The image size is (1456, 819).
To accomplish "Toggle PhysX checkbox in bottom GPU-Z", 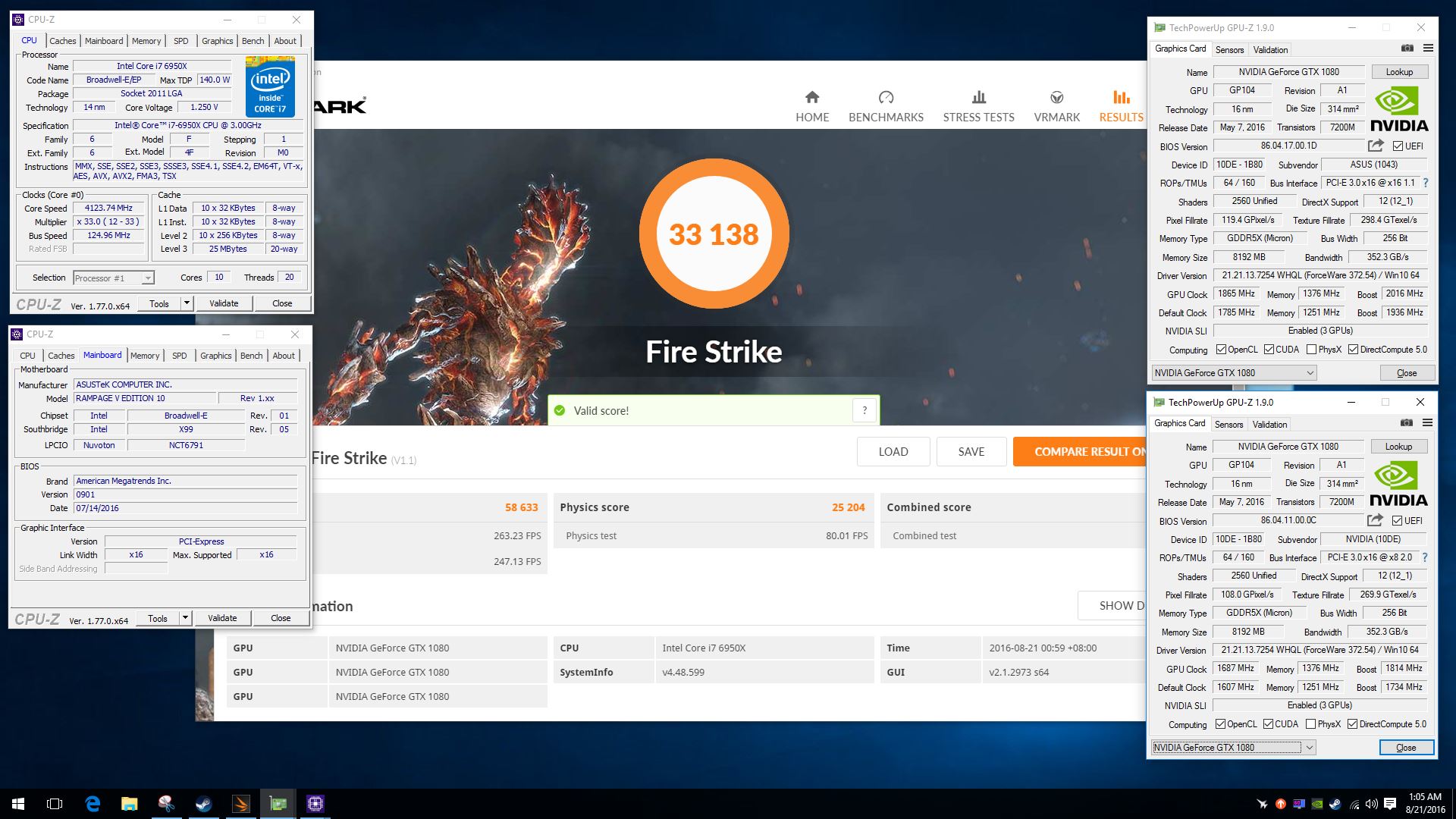I will point(1310,724).
